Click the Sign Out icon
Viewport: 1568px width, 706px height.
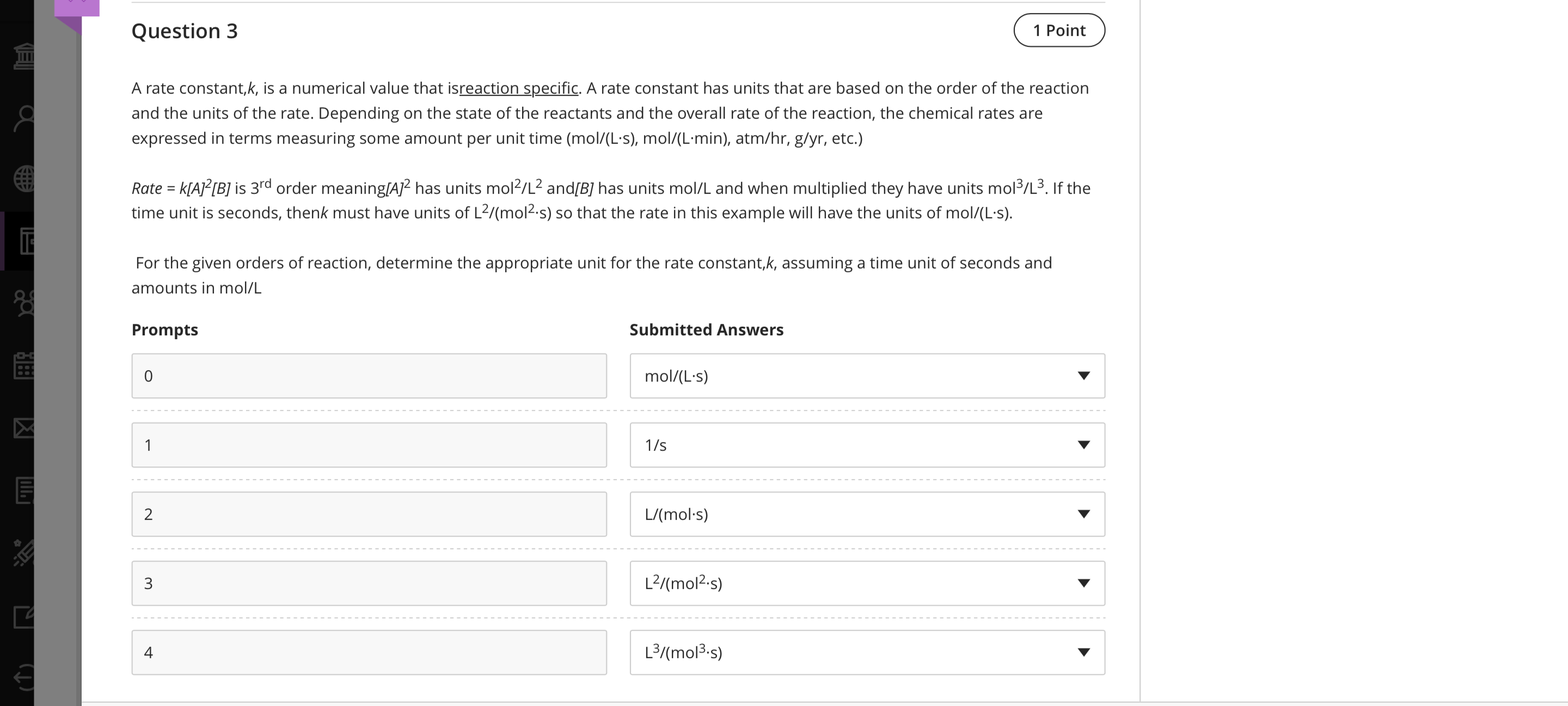pyautogui.click(x=23, y=677)
